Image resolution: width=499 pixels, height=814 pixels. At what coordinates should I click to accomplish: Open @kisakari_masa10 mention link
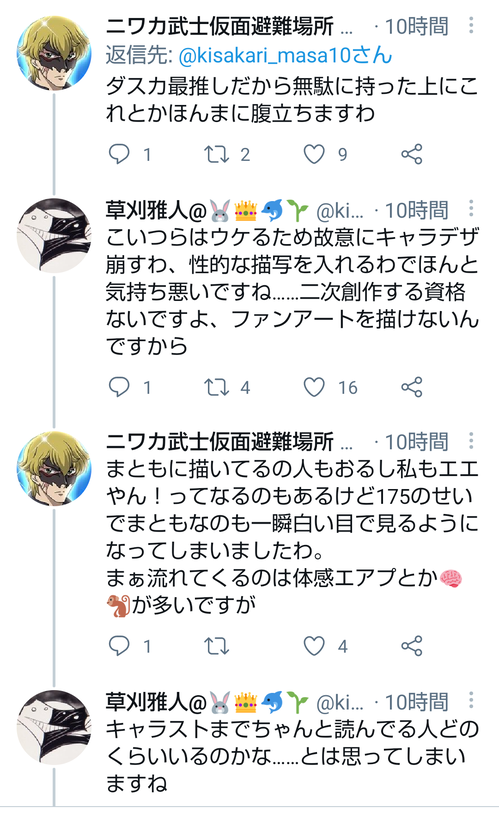285,55
